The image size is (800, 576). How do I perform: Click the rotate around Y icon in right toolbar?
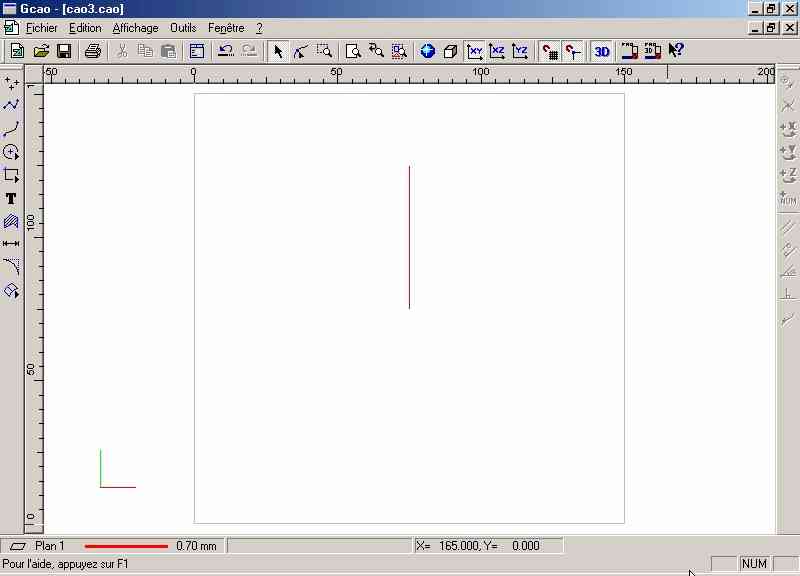pyautogui.click(x=788, y=152)
